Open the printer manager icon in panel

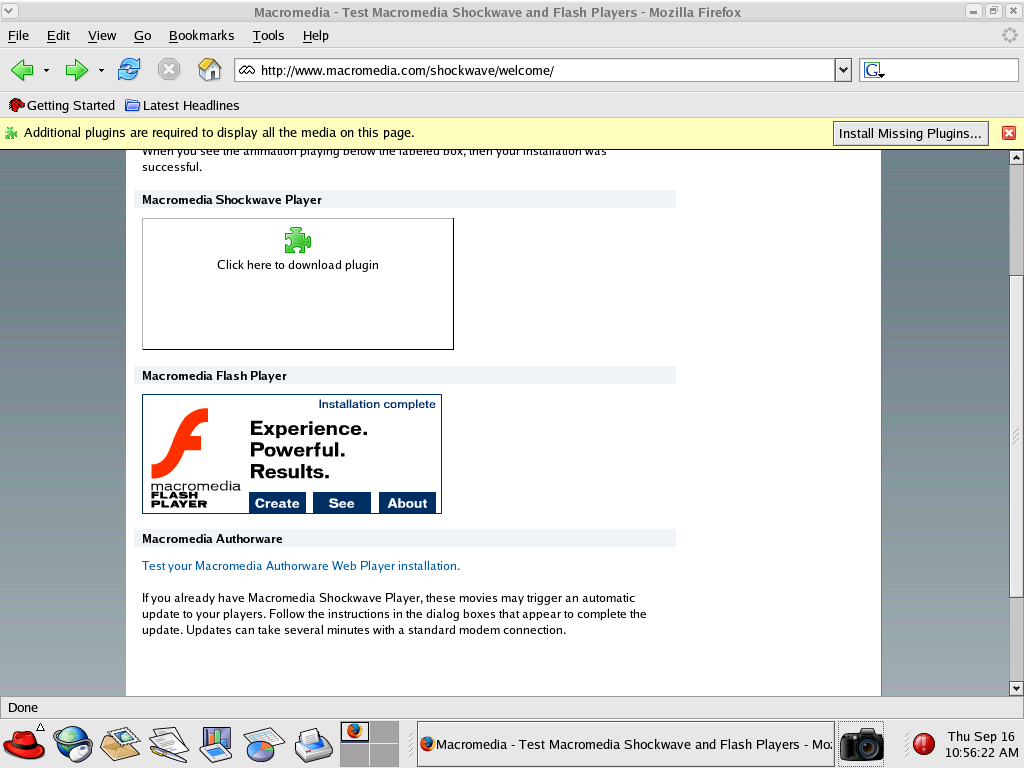pos(313,744)
